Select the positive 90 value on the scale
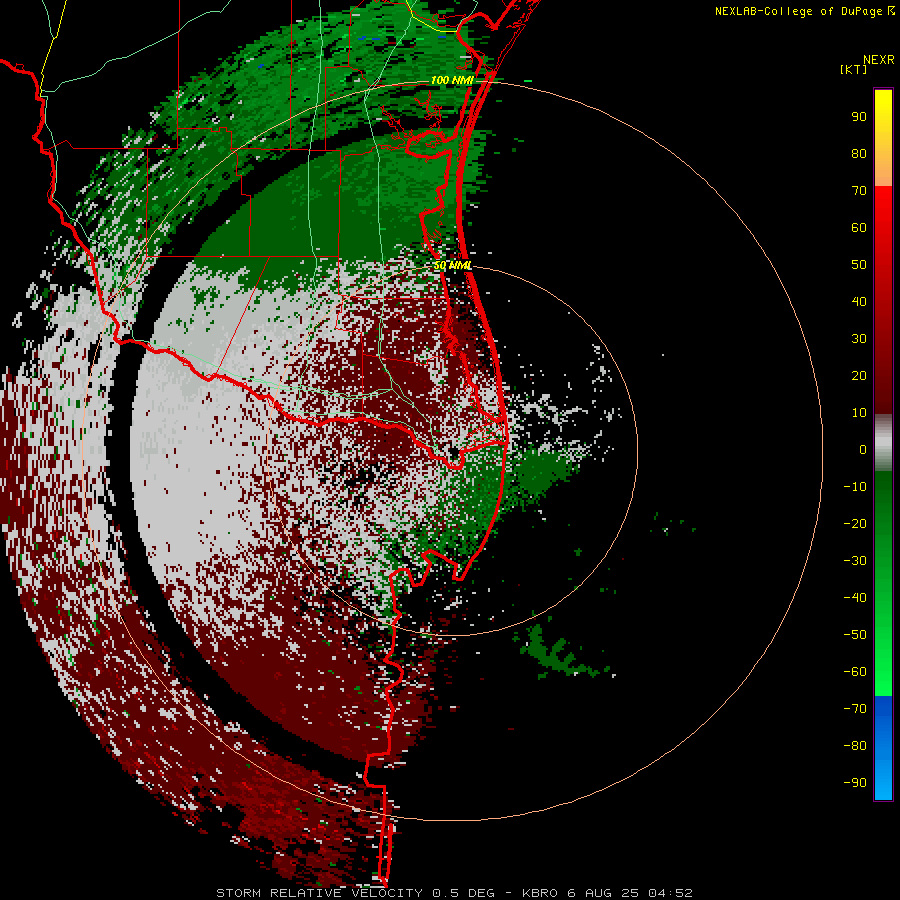900x900 pixels. (x=859, y=117)
